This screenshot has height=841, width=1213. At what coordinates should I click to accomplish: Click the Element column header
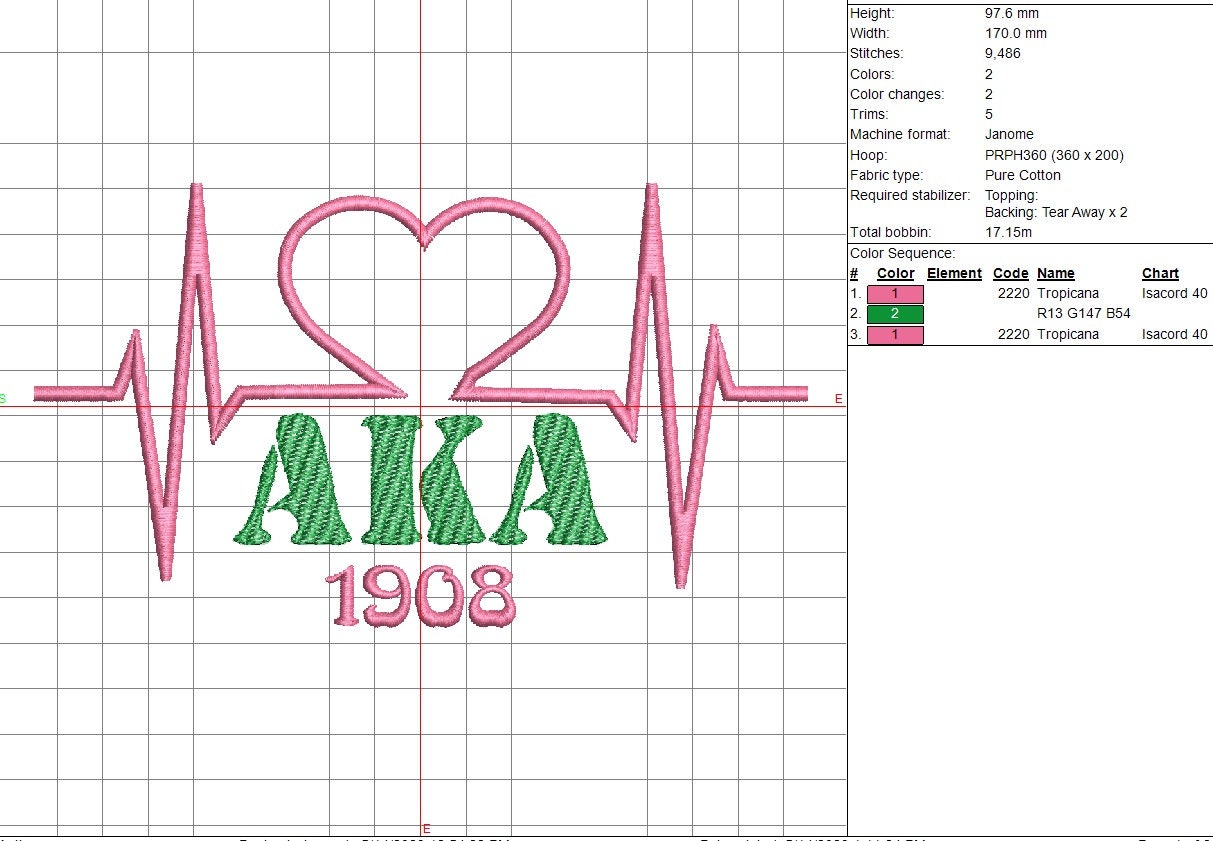pyautogui.click(x=954, y=273)
